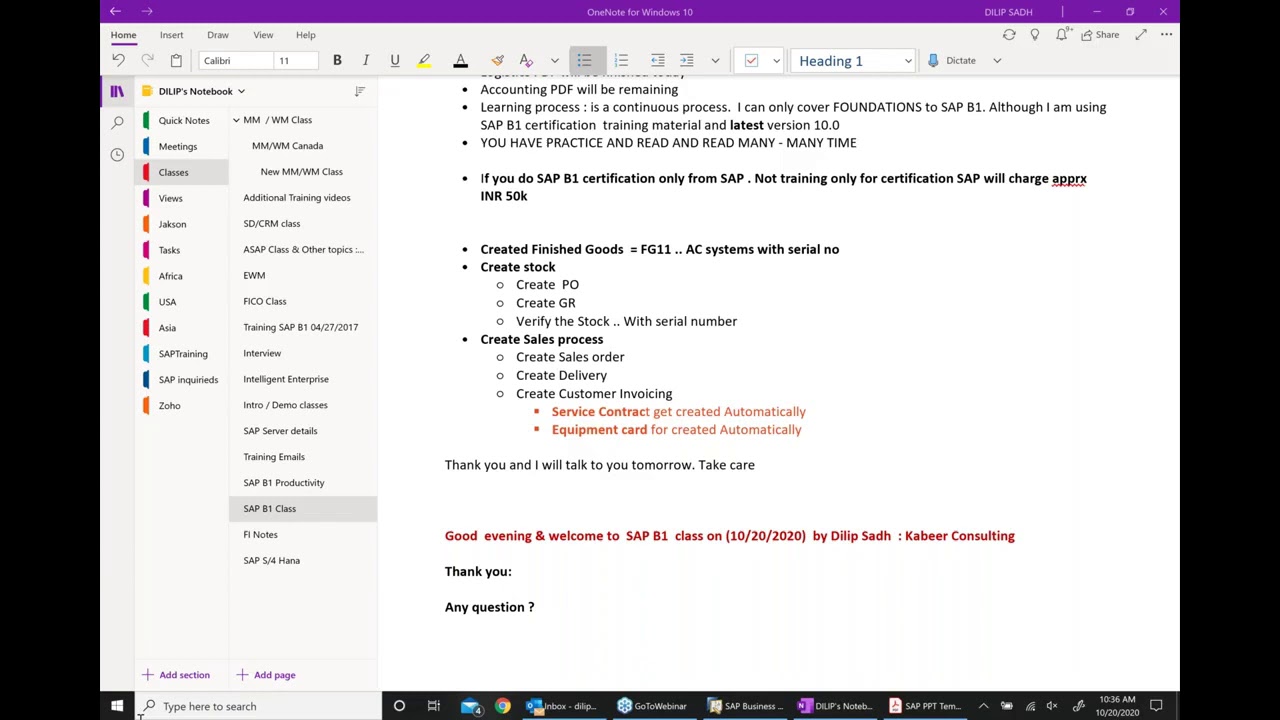Click the Forward arrow in title bar
This screenshot has height=720, width=1280.
pos(147,12)
